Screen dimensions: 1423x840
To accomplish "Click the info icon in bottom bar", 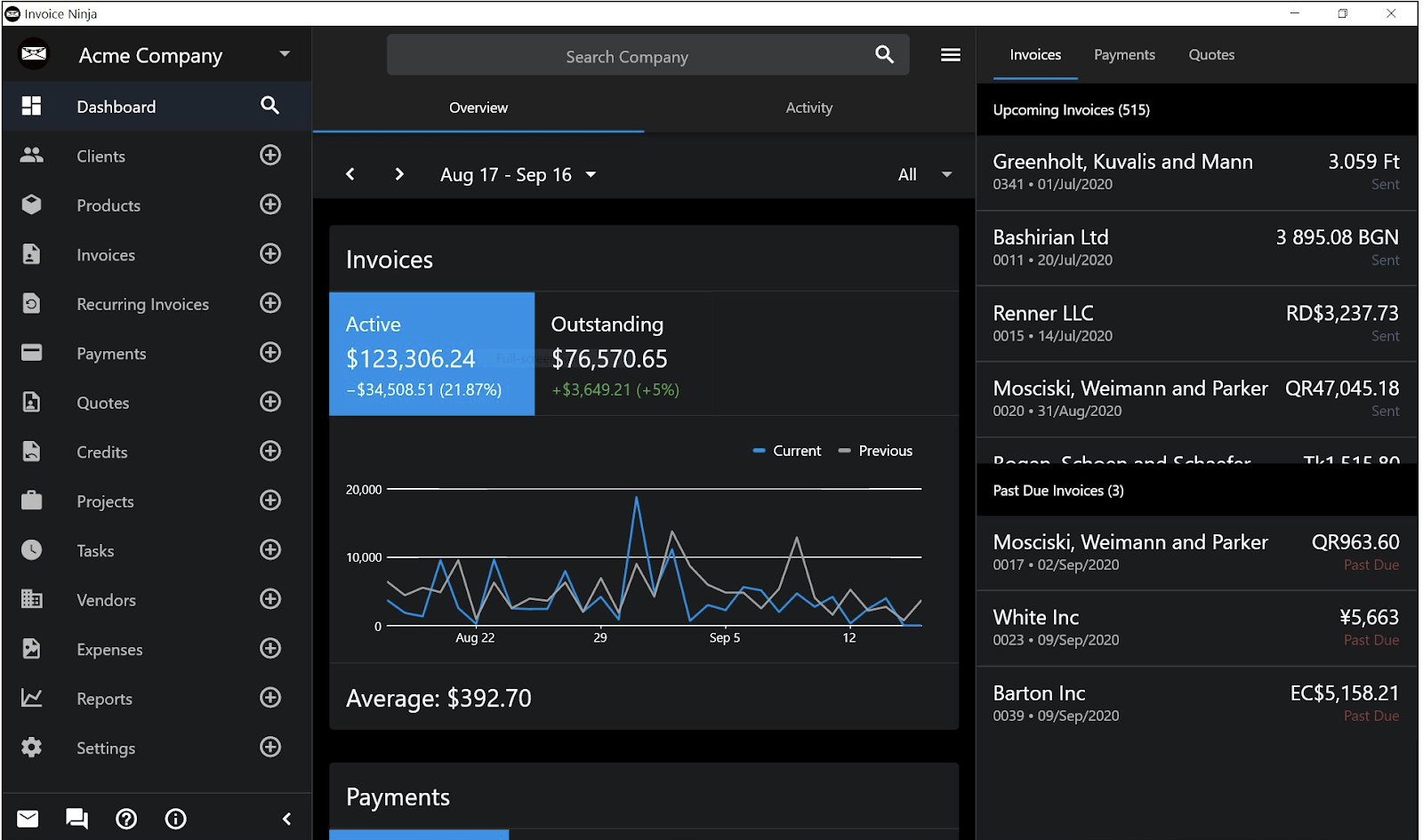I will [x=176, y=819].
